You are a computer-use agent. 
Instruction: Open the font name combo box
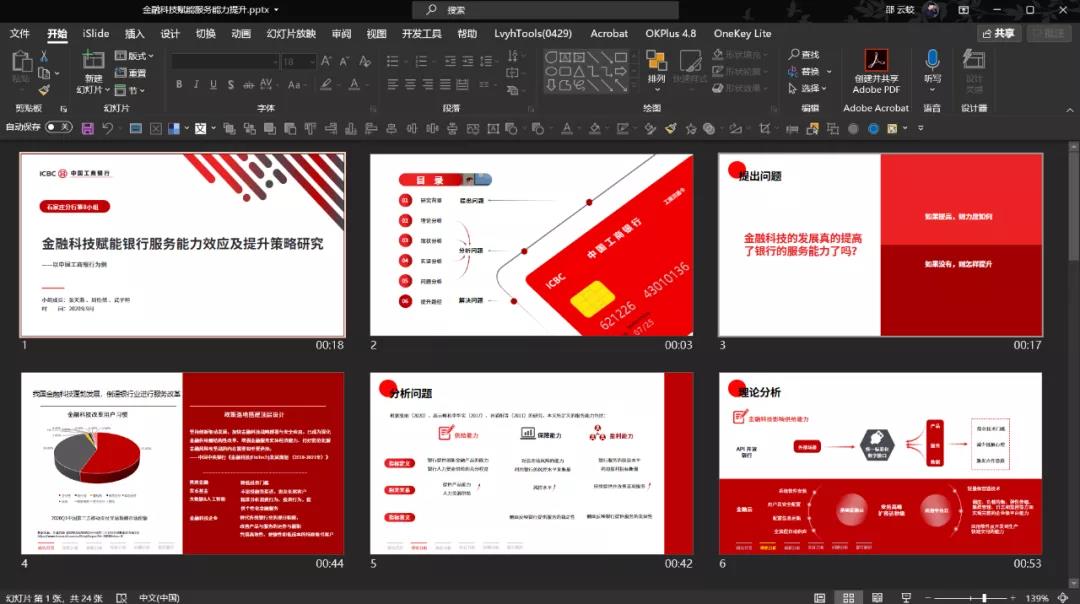pos(225,62)
